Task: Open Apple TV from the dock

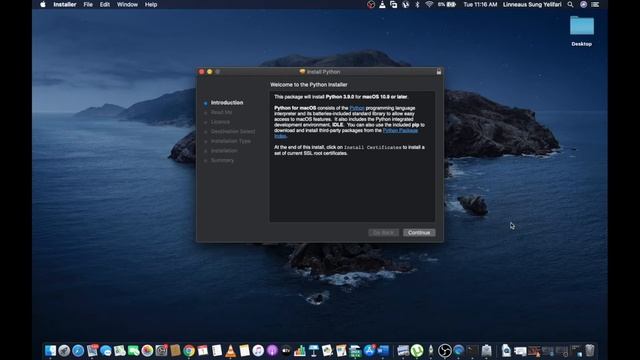Action: [286, 351]
